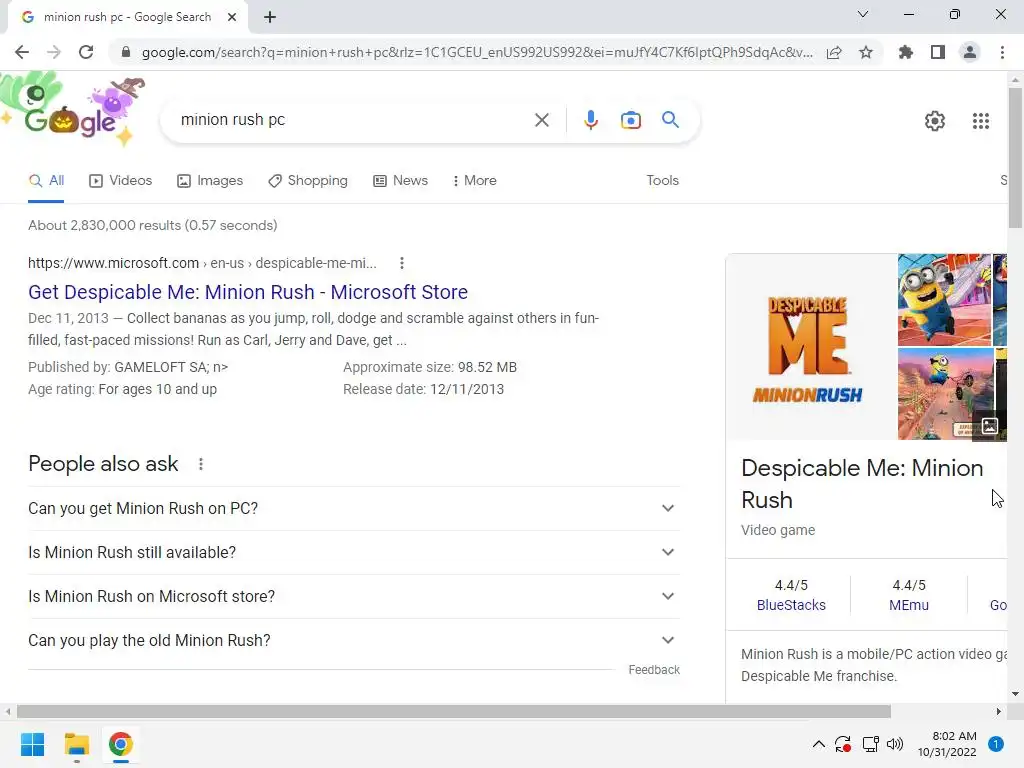This screenshot has width=1024, height=768.
Task: Open clock and date in taskbar
Action: [x=947, y=744]
